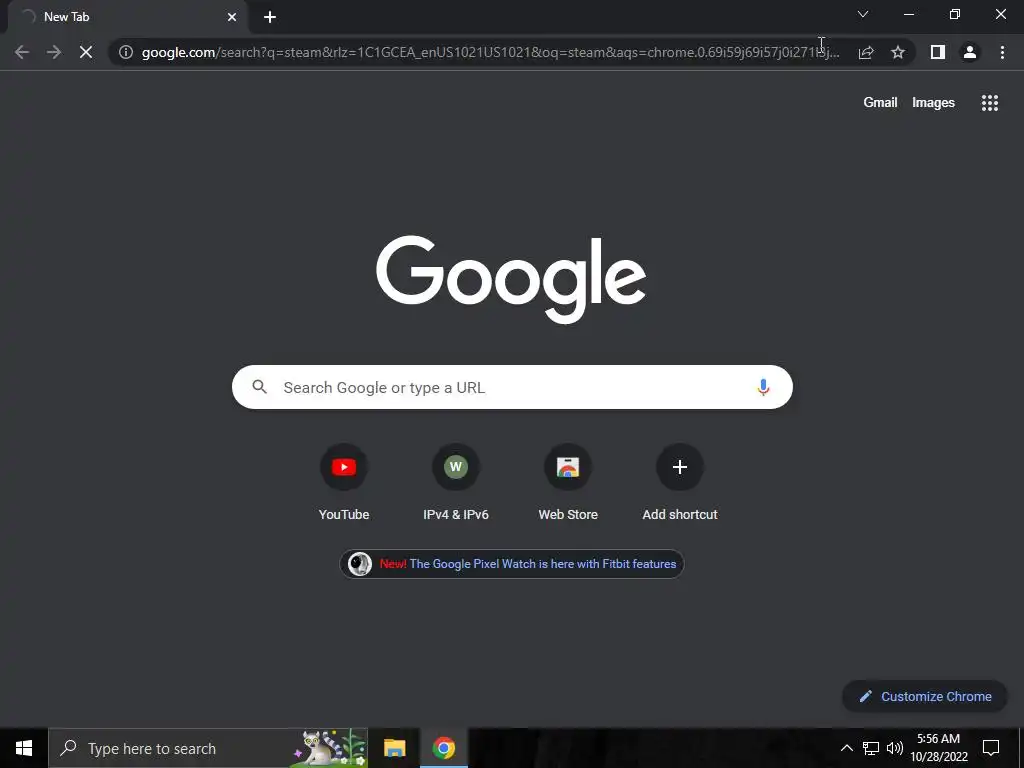The width and height of the screenshot is (1024, 768).
Task: Click the address bar URL
Action: [490, 52]
